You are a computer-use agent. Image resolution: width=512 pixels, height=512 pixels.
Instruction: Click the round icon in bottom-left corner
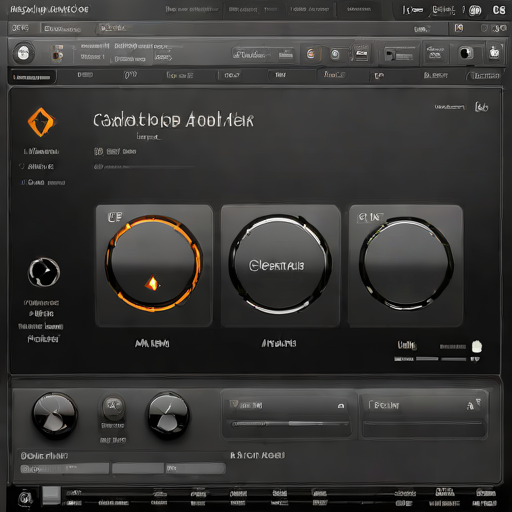(x=25, y=498)
